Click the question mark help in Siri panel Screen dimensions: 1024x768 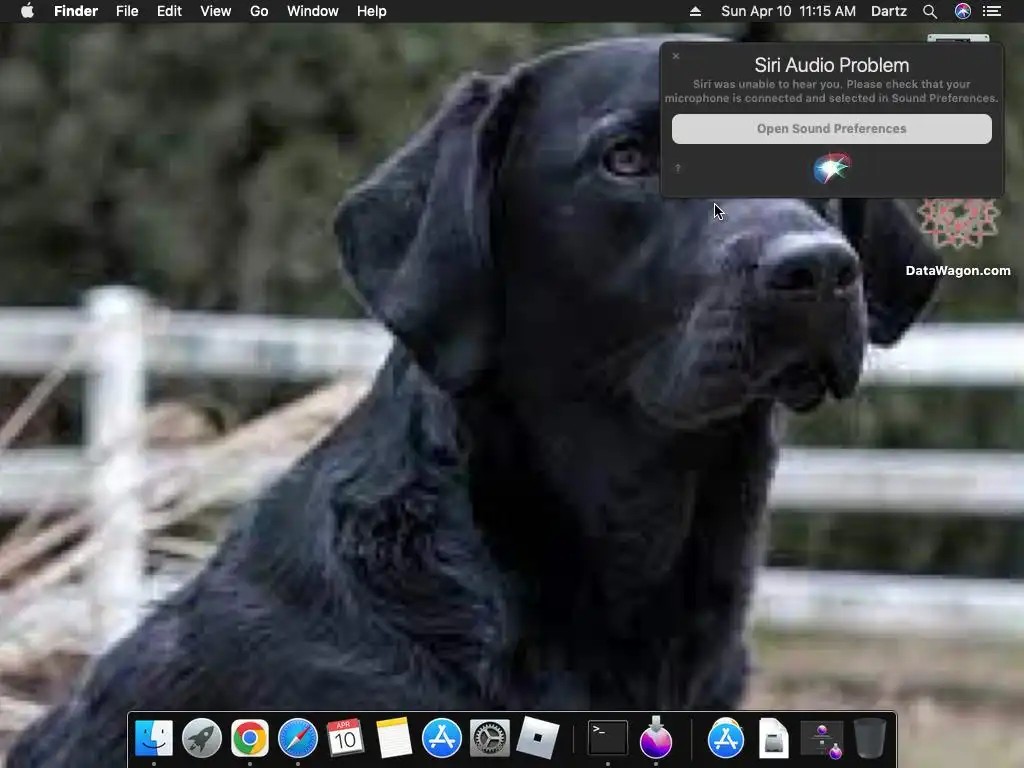coord(678,168)
